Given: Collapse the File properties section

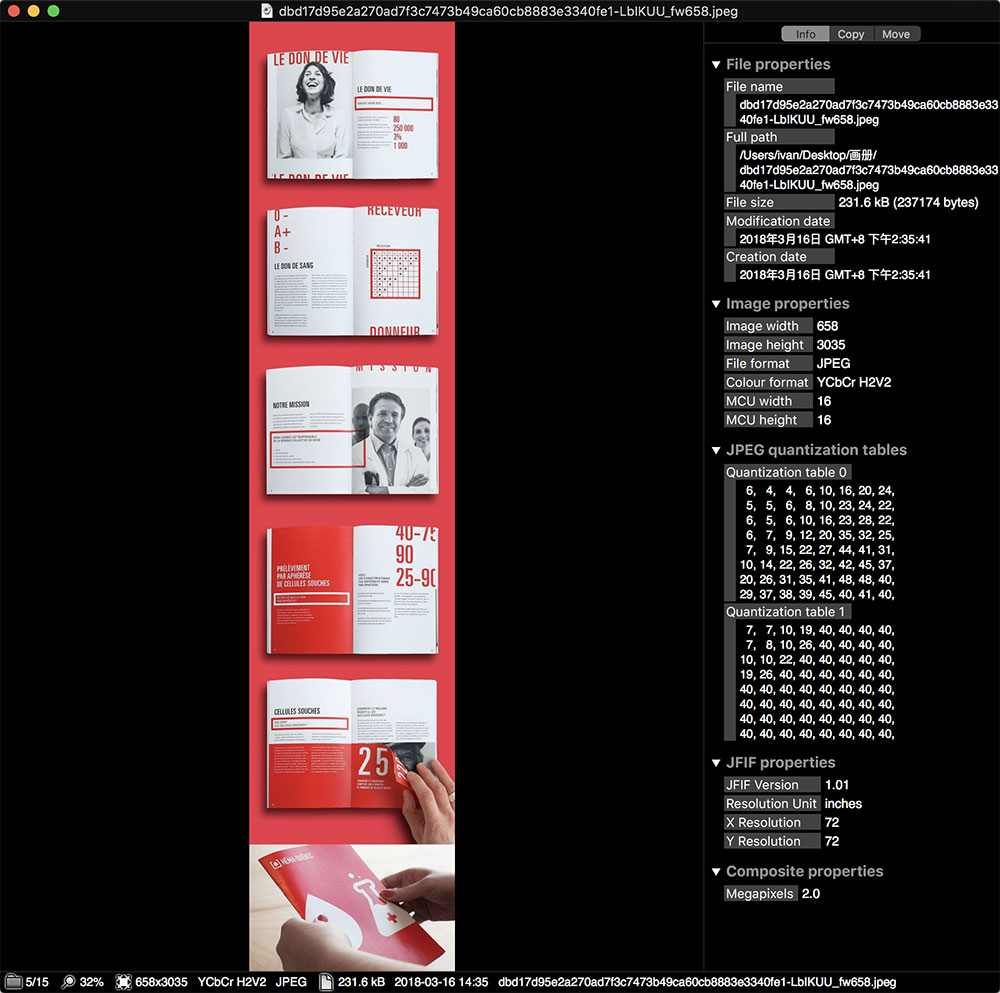Looking at the screenshot, I should 716,65.
